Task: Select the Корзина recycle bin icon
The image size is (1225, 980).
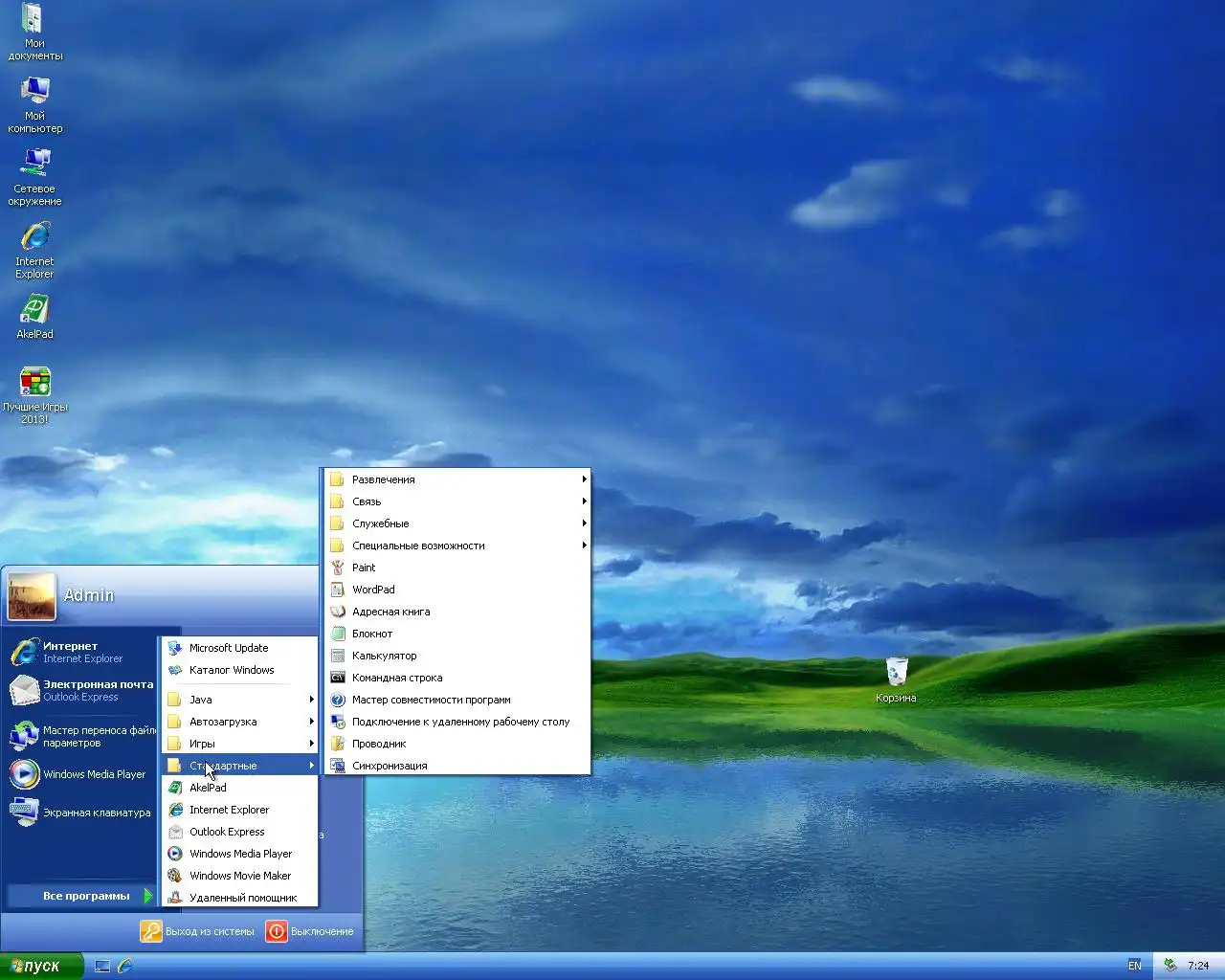Action: coord(896,680)
